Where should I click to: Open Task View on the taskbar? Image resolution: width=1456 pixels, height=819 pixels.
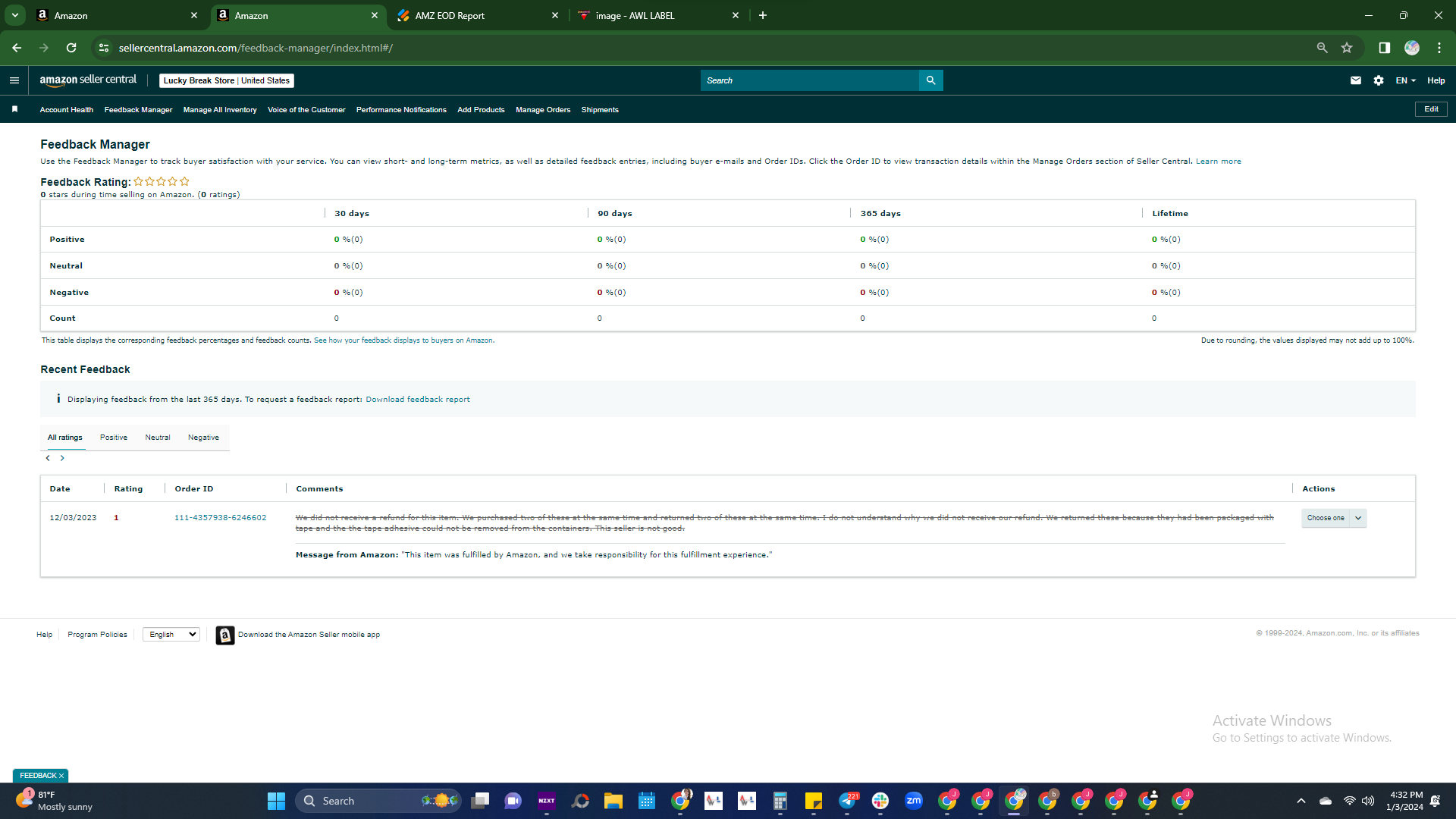480,801
